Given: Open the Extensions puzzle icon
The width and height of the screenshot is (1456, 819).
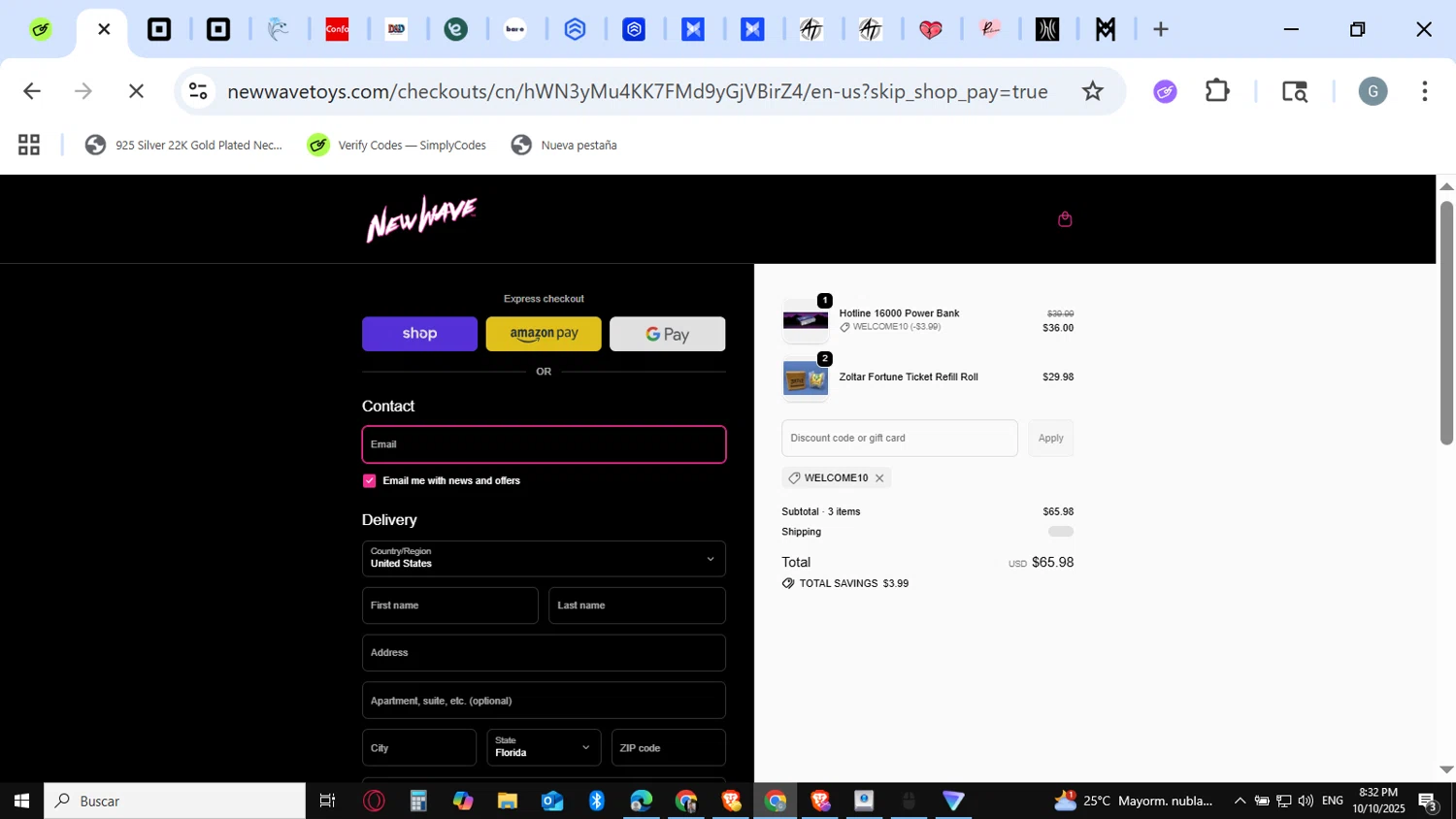Looking at the screenshot, I should point(1217,91).
